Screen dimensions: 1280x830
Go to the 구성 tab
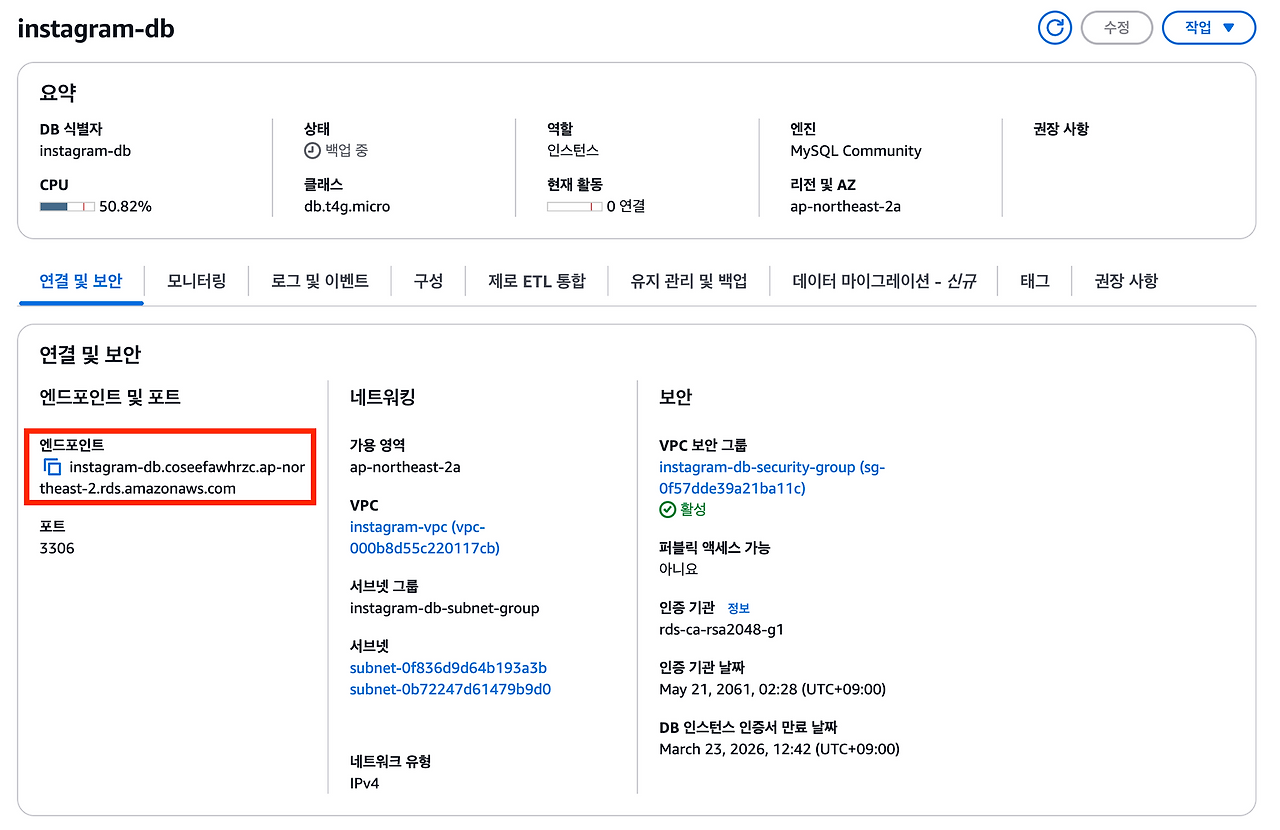pos(428,281)
